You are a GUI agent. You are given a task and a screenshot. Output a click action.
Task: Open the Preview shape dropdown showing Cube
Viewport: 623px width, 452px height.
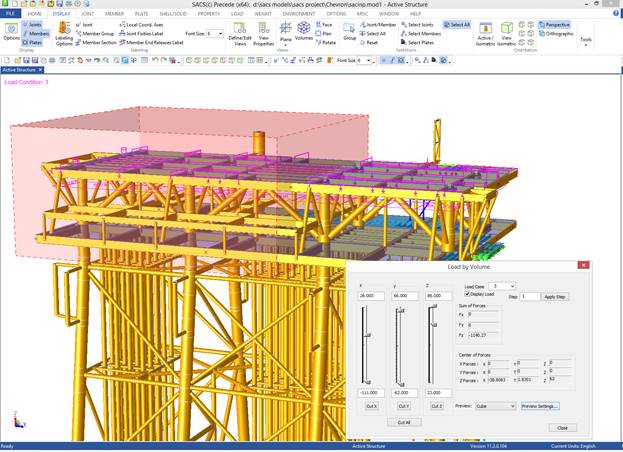click(496, 406)
